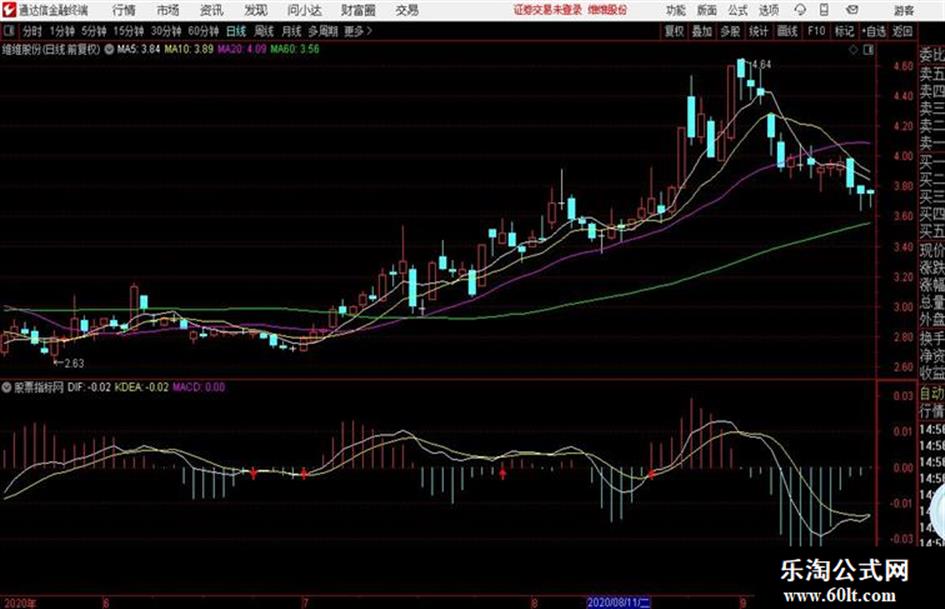The width and height of the screenshot is (945, 609).
Task: Switch to the 1分钟 timeframe
Action: [61, 31]
